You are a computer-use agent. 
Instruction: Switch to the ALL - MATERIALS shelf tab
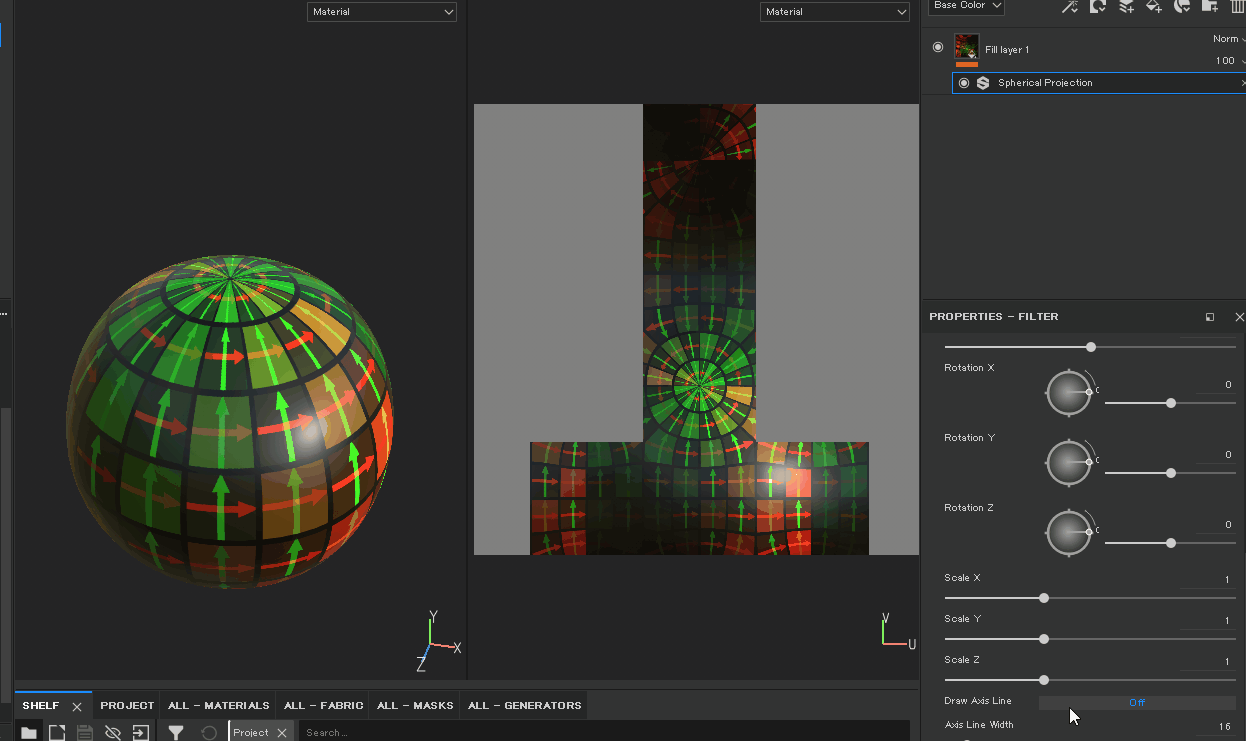pos(217,705)
